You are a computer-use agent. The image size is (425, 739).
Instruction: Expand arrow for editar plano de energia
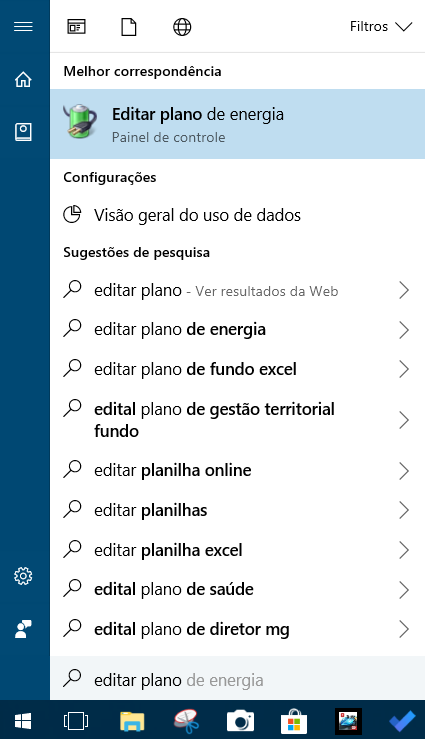pos(404,330)
